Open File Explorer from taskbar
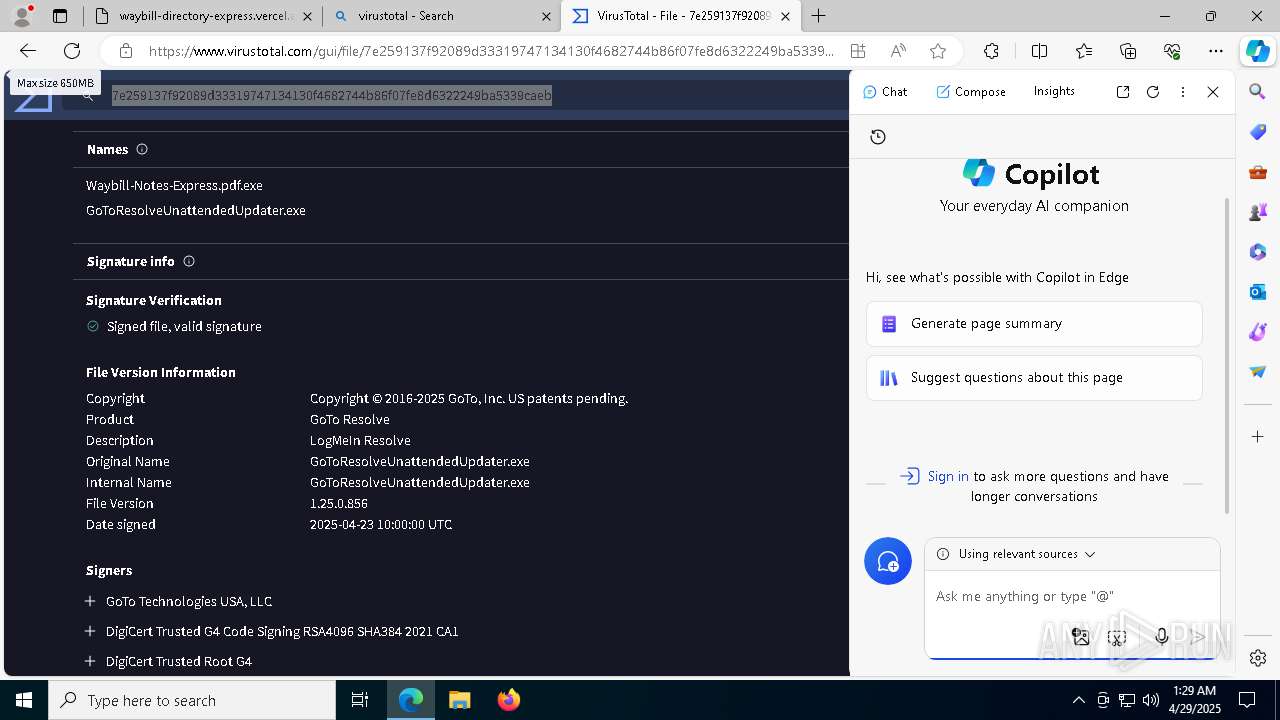The image size is (1280, 720). [x=459, y=700]
